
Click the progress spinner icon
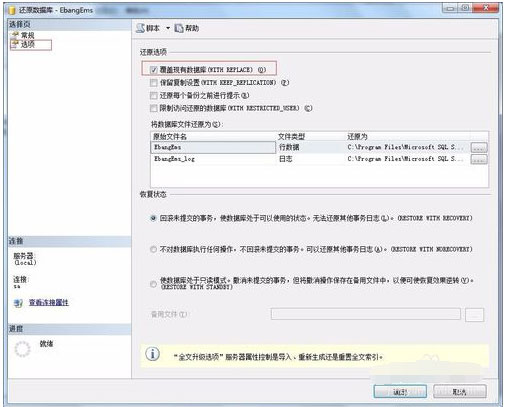22,349
